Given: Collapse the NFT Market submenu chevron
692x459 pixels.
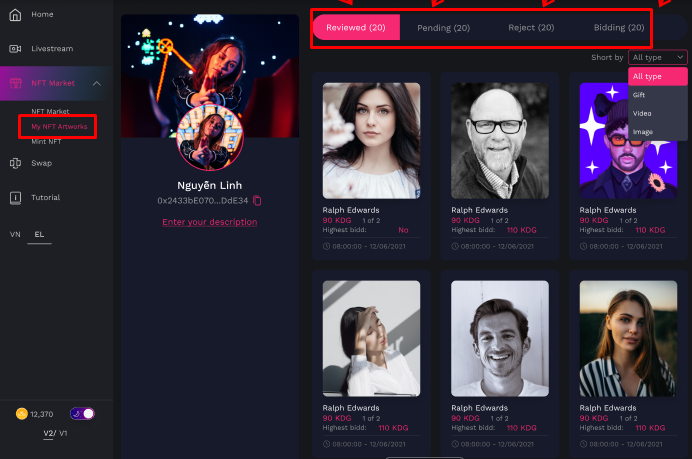Looking at the screenshot, I should click(97, 83).
